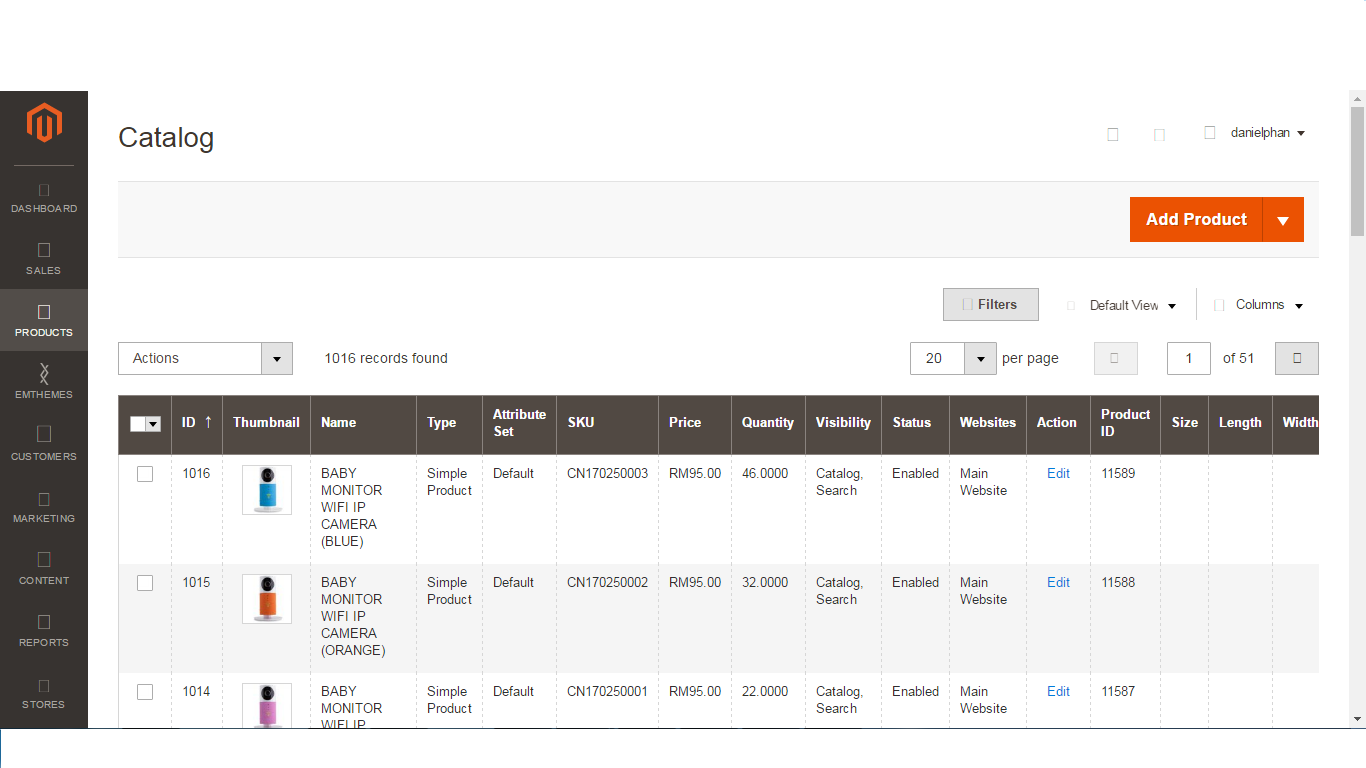1366x768 pixels.
Task: Open the Dashboard from the sidebar
Action: (x=44, y=198)
